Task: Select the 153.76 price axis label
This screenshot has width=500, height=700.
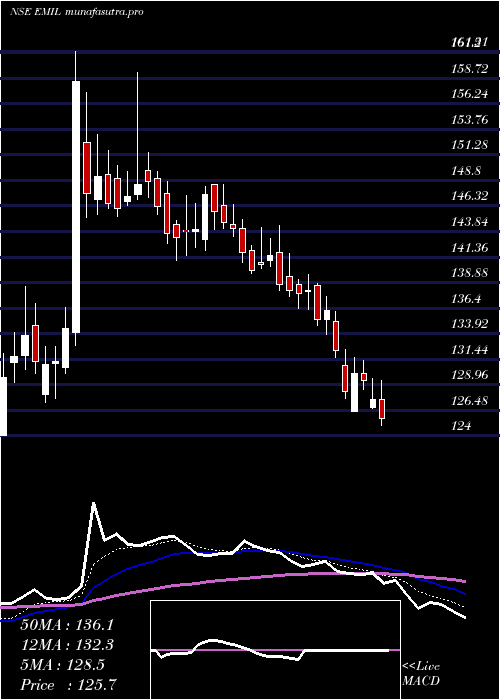Action: pyautogui.click(x=469, y=119)
